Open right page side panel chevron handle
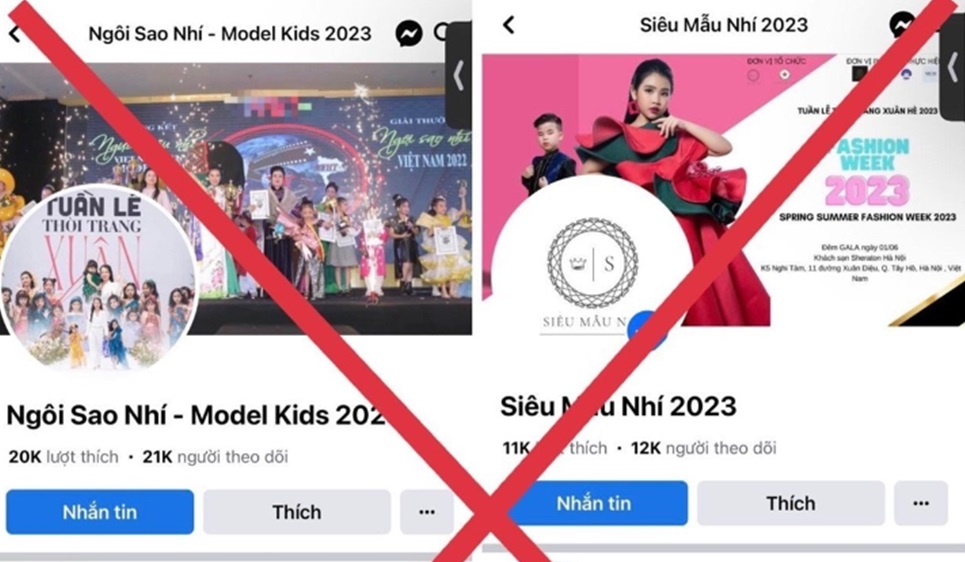965x562 pixels. tap(953, 65)
